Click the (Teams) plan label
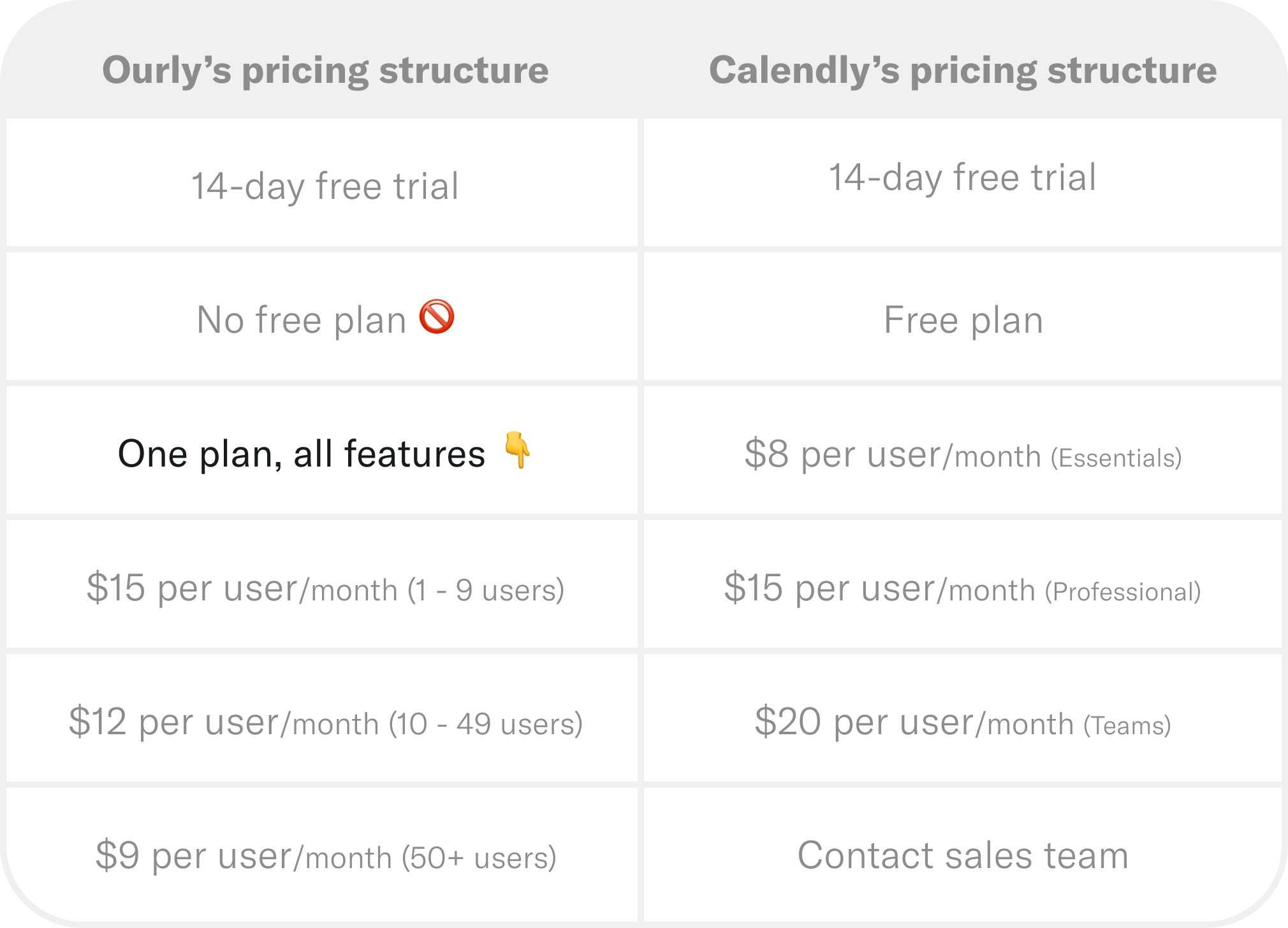Screen dimensions: 1288x928 coord(1127,726)
